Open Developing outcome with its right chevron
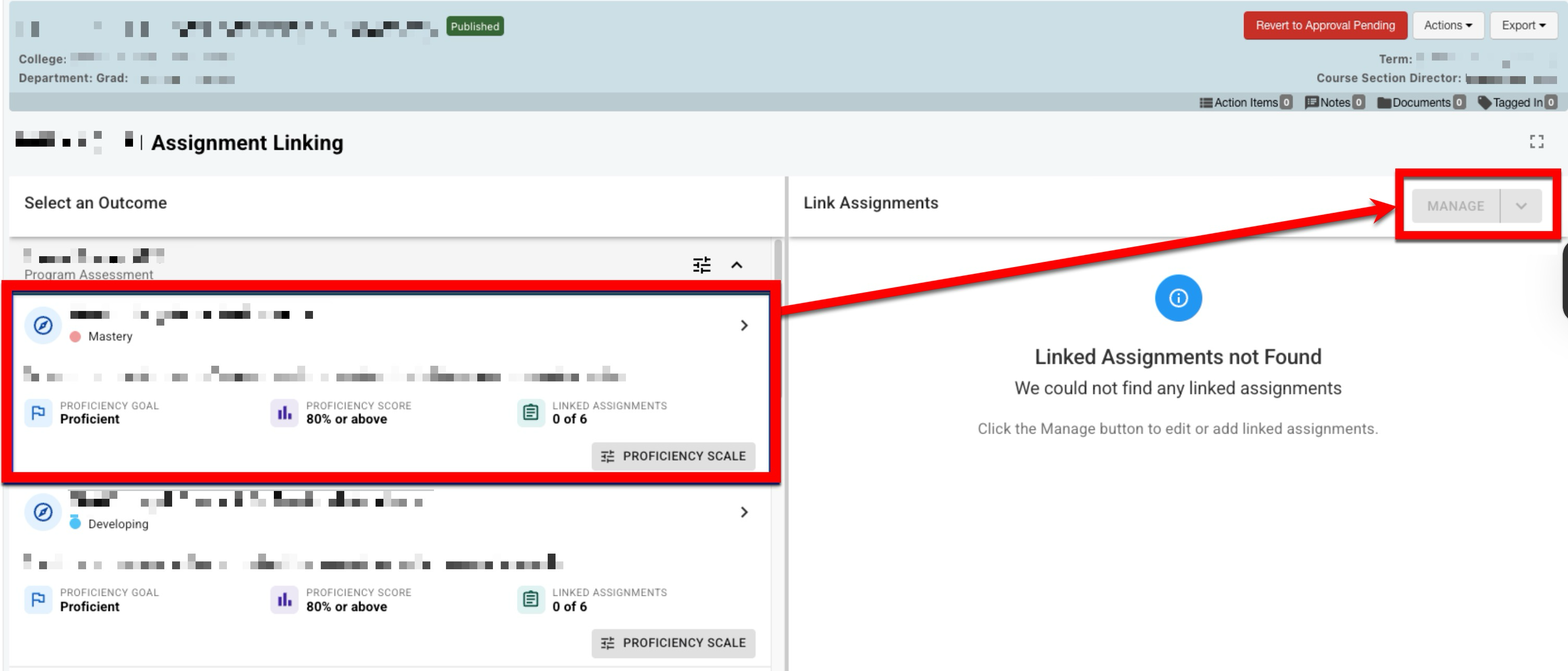 pyautogui.click(x=744, y=512)
